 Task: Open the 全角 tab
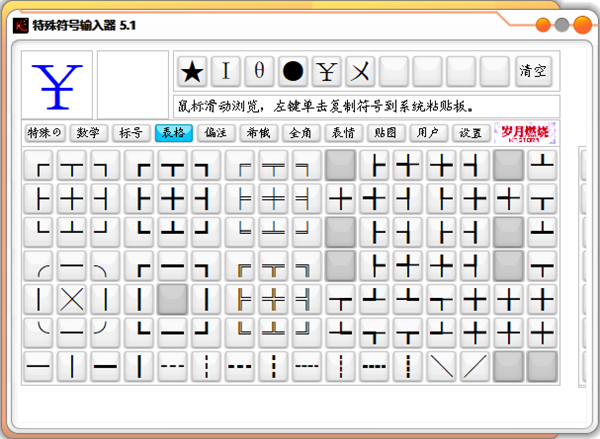click(301, 133)
